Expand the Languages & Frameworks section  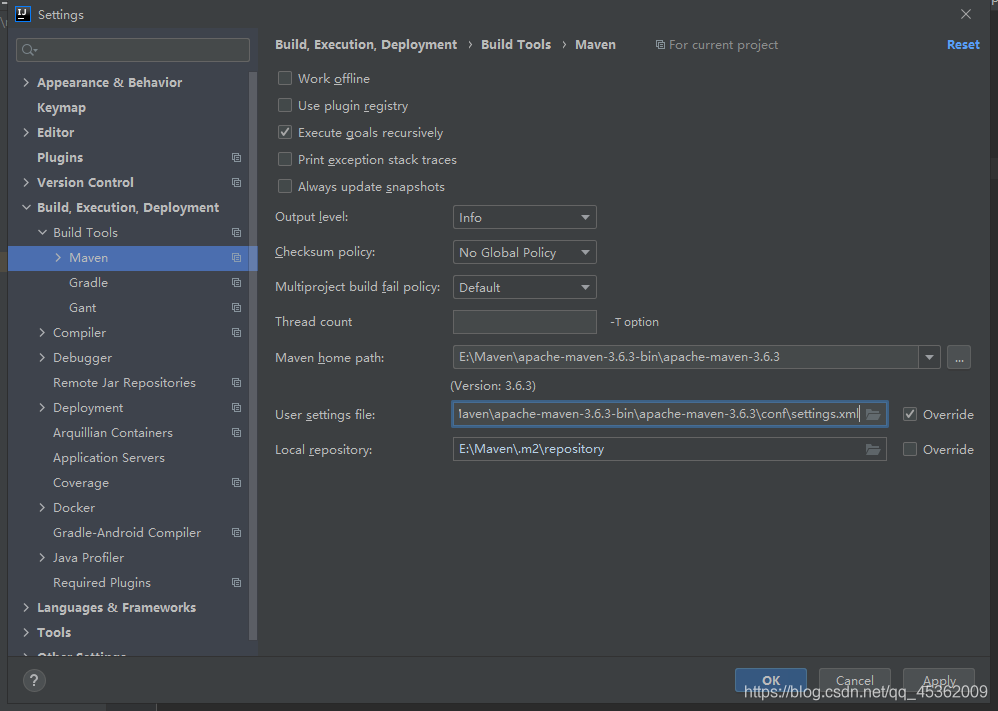point(26,607)
